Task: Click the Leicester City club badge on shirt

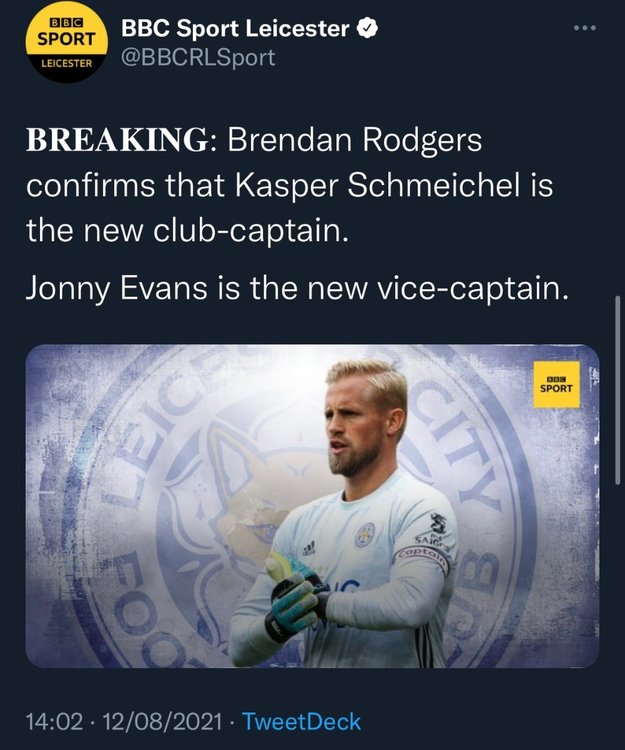Action: pyautogui.click(x=365, y=536)
